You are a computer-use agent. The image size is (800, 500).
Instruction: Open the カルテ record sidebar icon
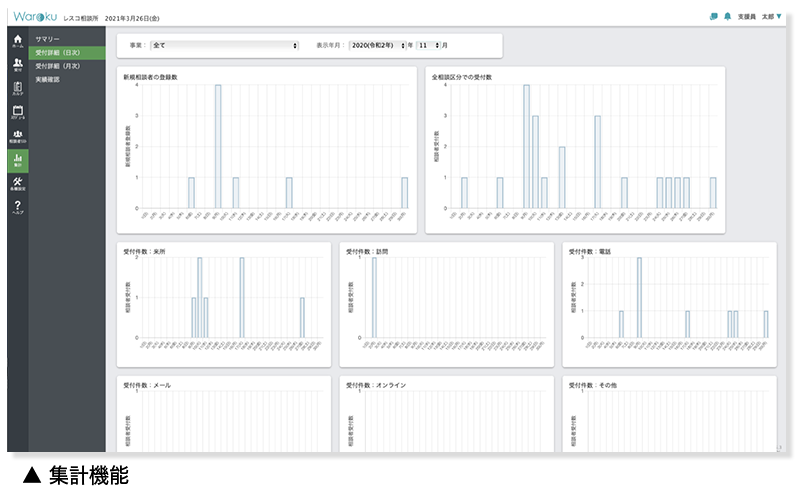(18, 88)
